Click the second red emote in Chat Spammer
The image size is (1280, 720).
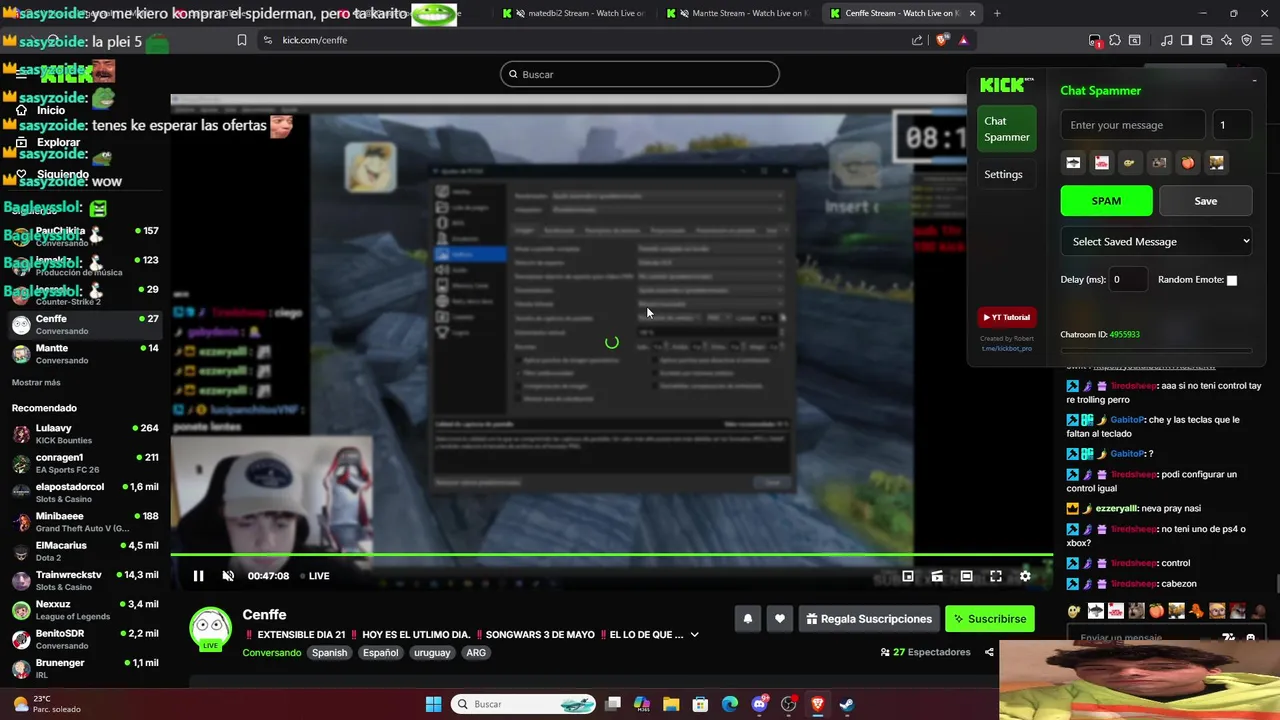(1102, 163)
